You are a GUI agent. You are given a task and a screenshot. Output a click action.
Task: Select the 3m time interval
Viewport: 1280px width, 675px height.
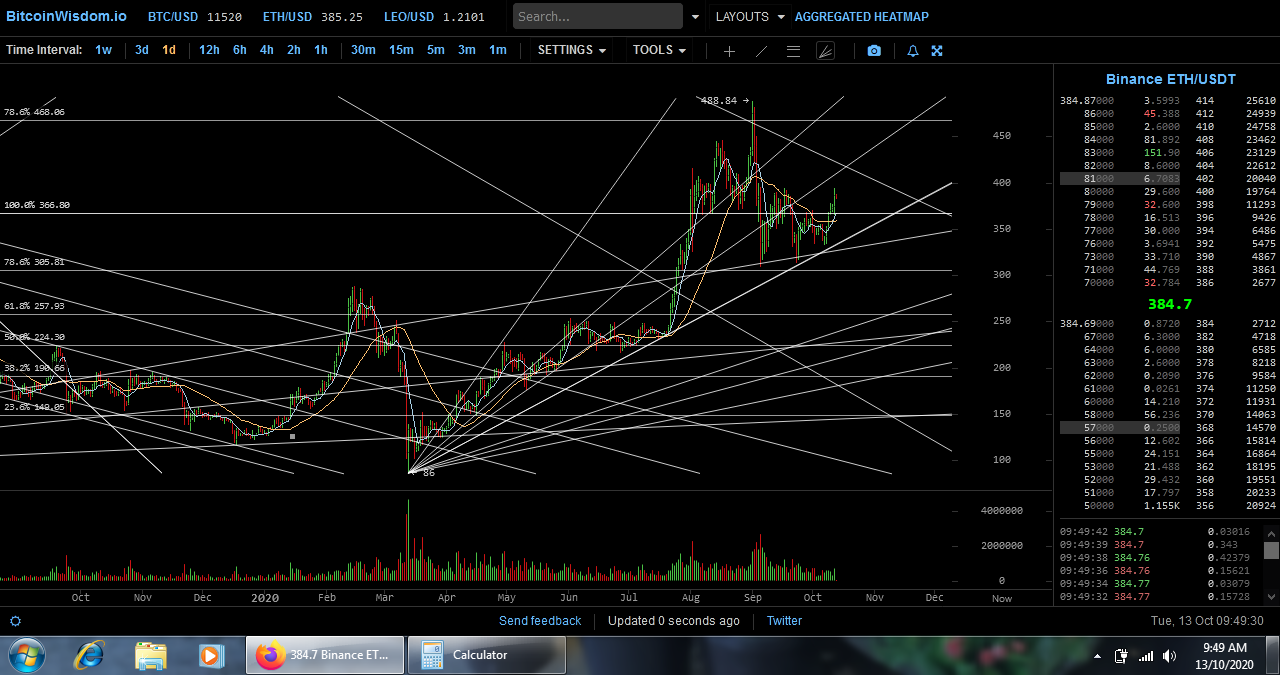pyautogui.click(x=467, y=50)
